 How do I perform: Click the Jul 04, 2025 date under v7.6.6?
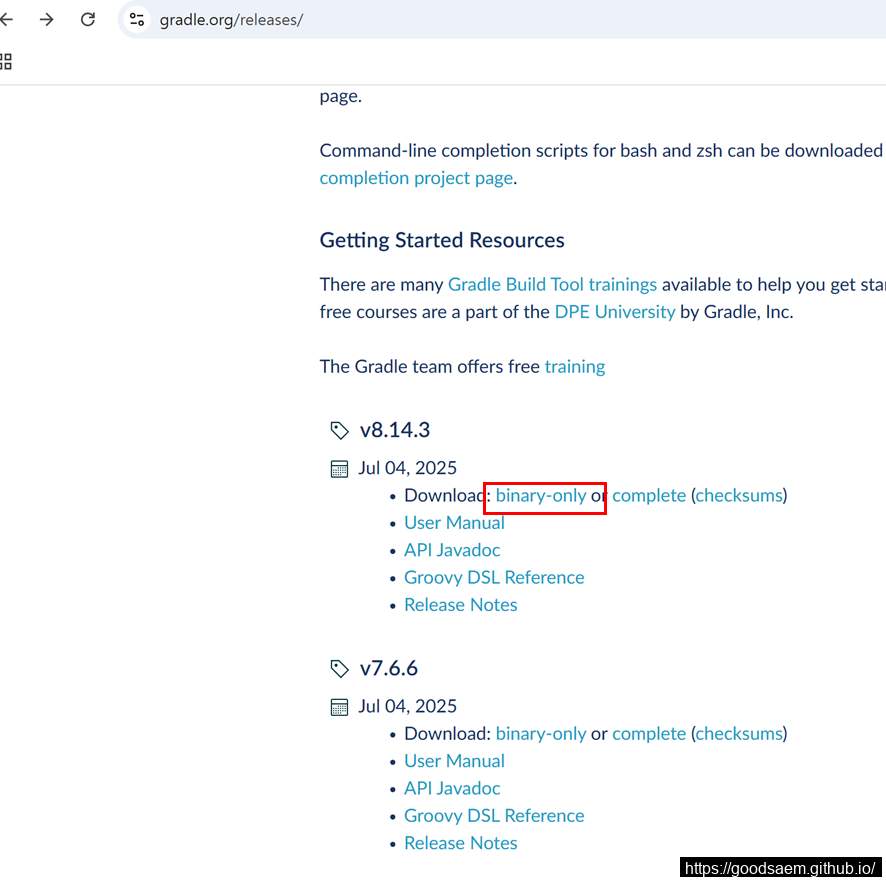407,707
